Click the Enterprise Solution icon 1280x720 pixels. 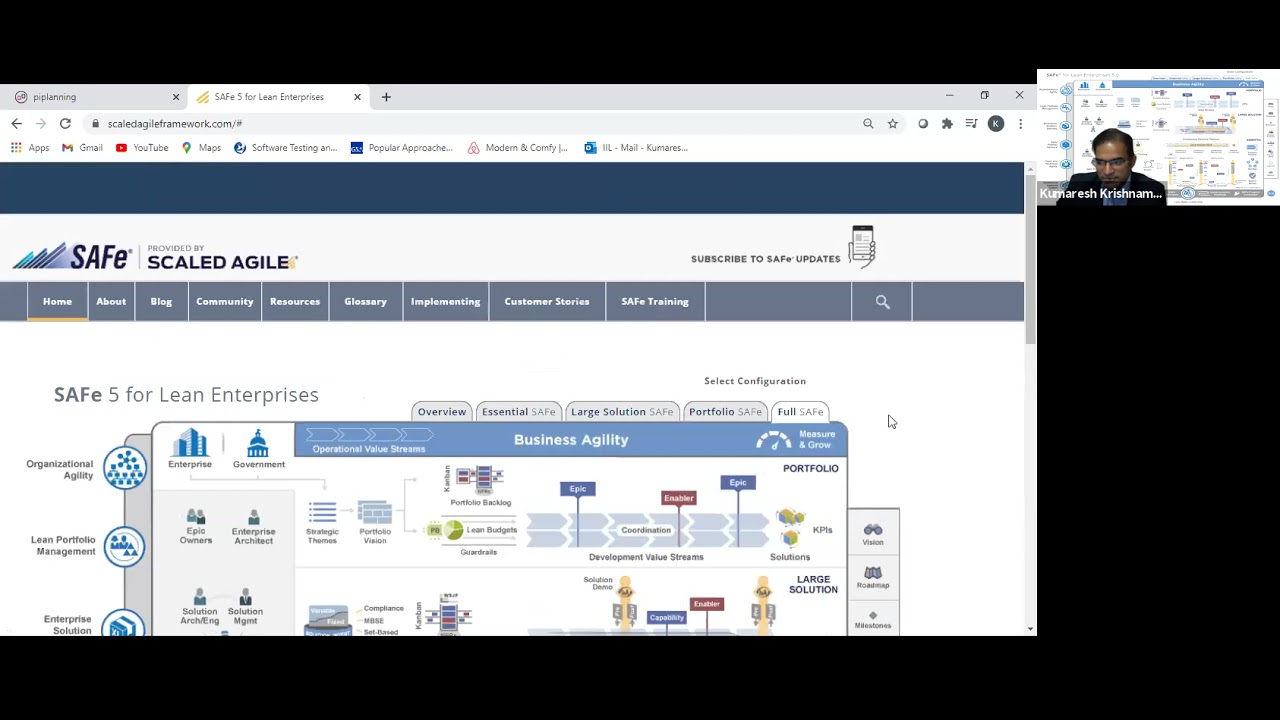[123, 624]
